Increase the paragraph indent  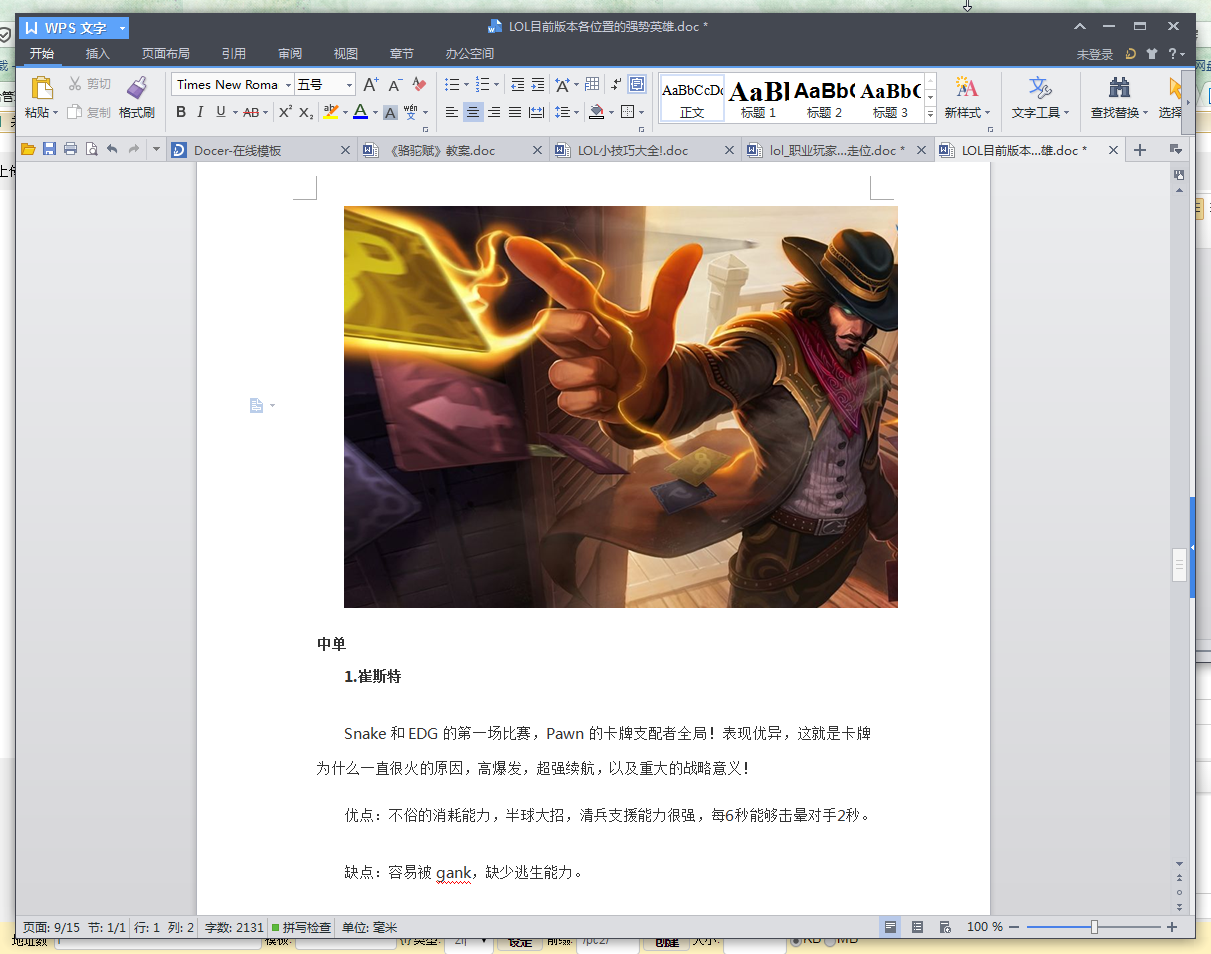(538, 85)
